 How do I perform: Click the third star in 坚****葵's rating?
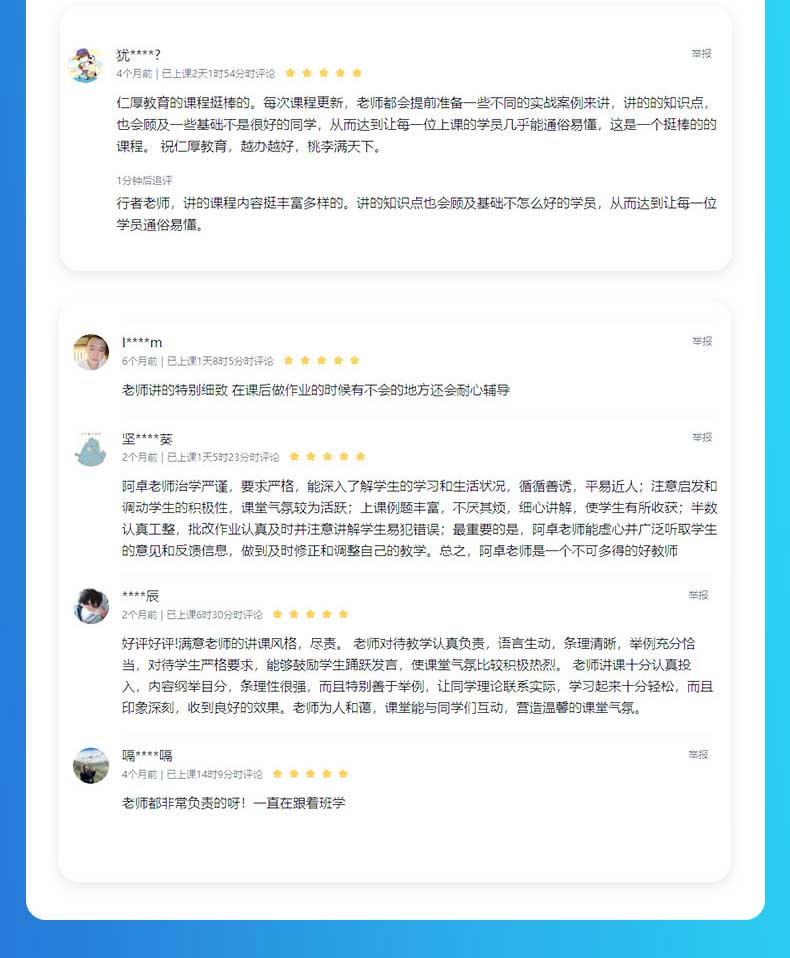click(327, 456)
